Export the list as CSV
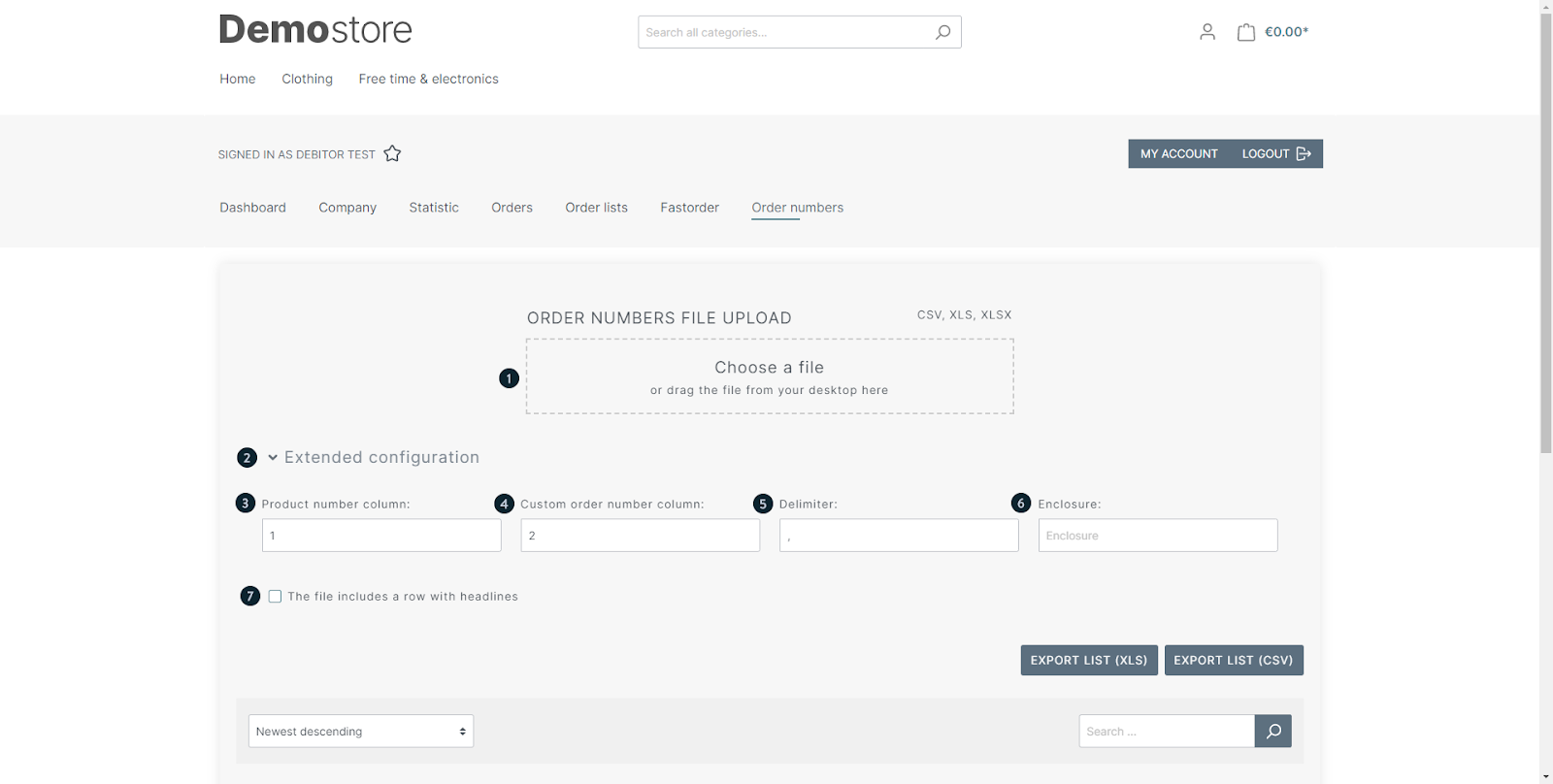The image size is (1553, 784). click(x=1234, y=660)
